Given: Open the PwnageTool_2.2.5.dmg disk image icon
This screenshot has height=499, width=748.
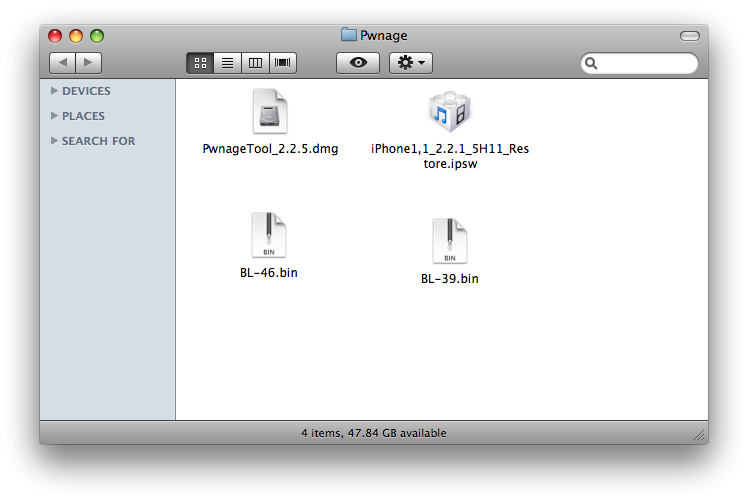Looking at the screenshot, I should [x=270, y=113].
